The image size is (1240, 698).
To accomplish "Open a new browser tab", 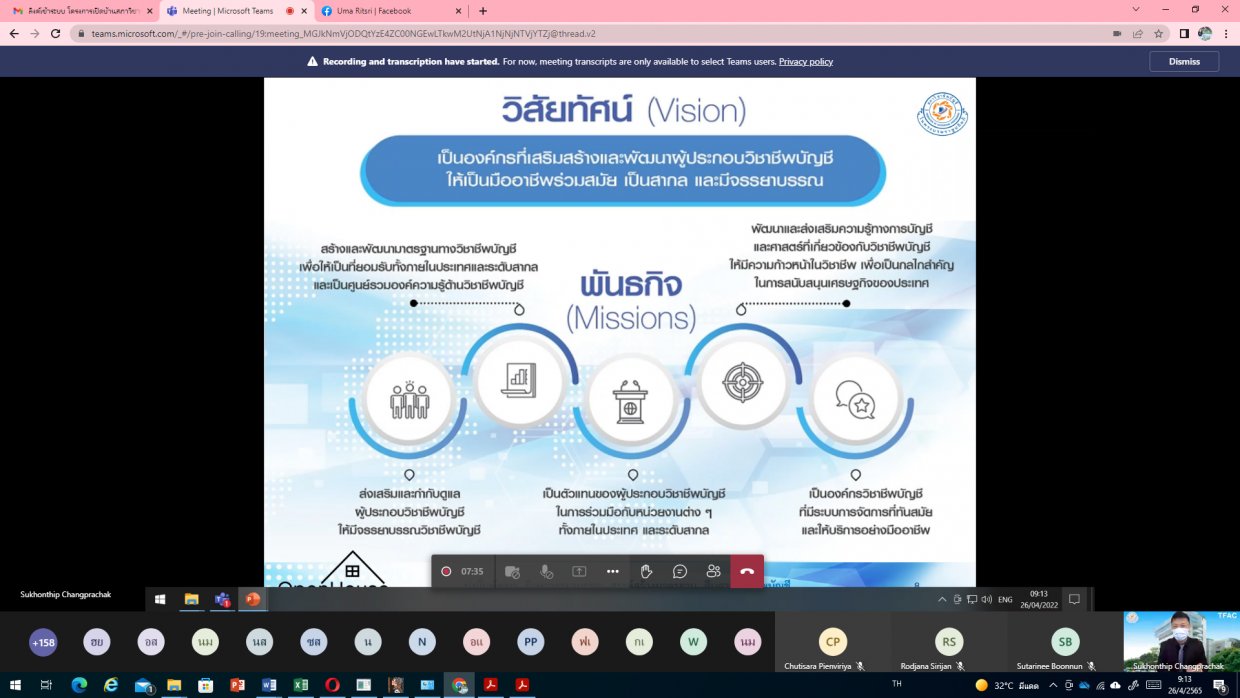I will click(483, 11).
